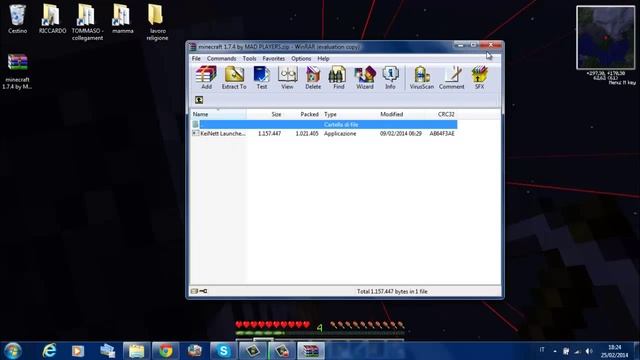Sort by the Type column header
This screenshot has width=640, height=360.
349,114
